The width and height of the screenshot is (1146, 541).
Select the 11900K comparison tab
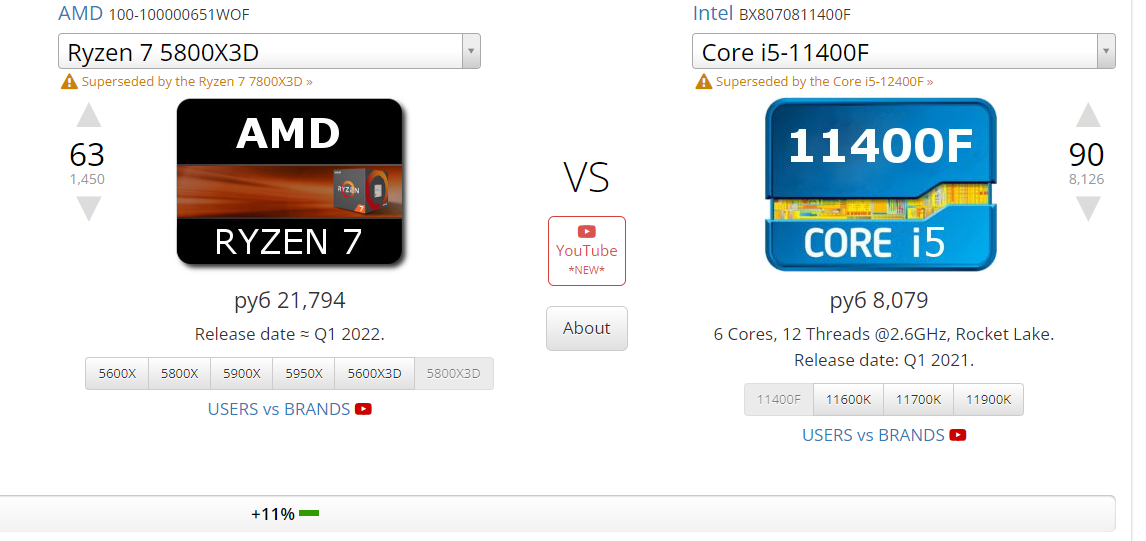pos(989,400)
